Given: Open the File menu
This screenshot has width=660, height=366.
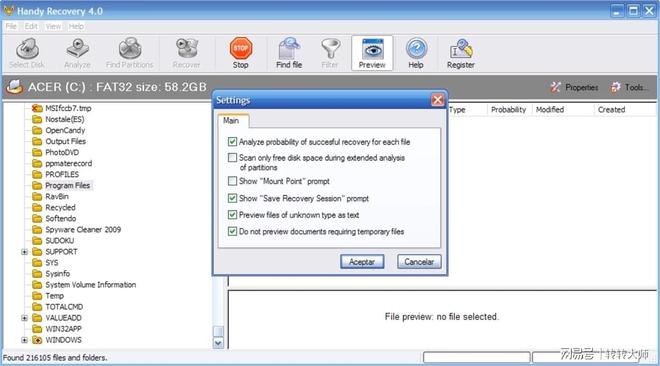Looking at the screenshot, I should (x=11, y=27).
